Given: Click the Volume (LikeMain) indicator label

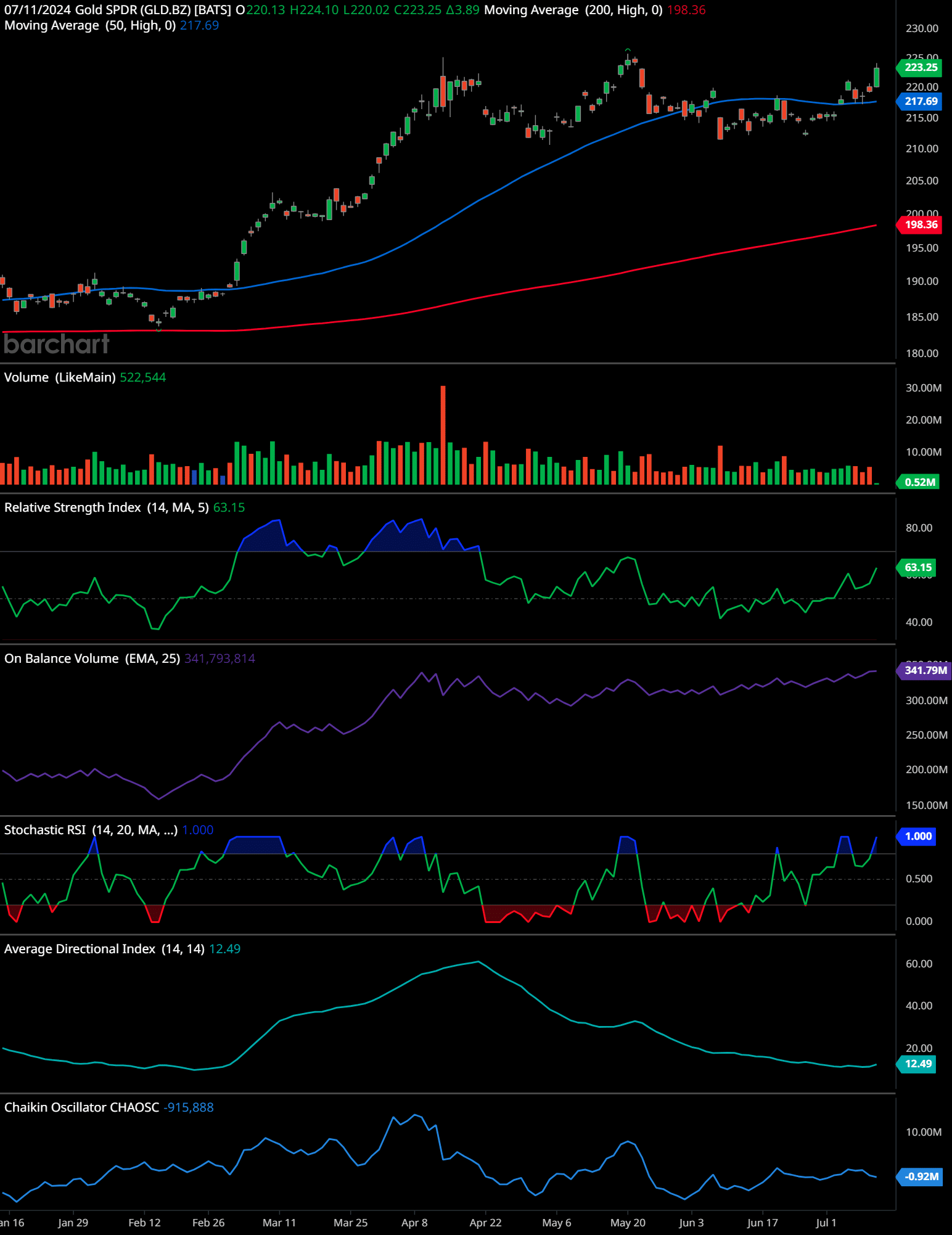Looking at the screenshot, I should tap(60, 377).
